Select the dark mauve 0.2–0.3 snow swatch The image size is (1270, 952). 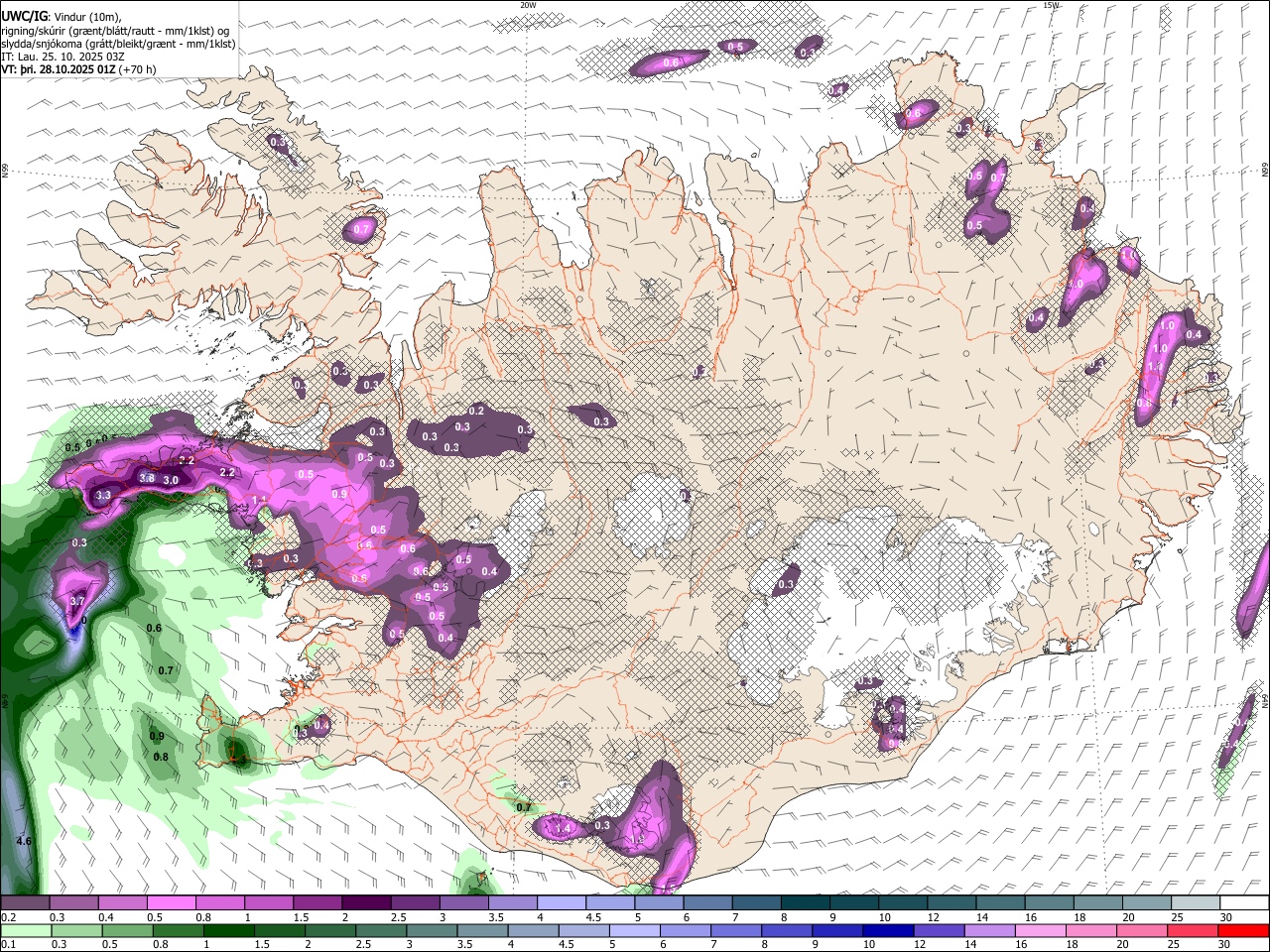(x=25, y=903)
